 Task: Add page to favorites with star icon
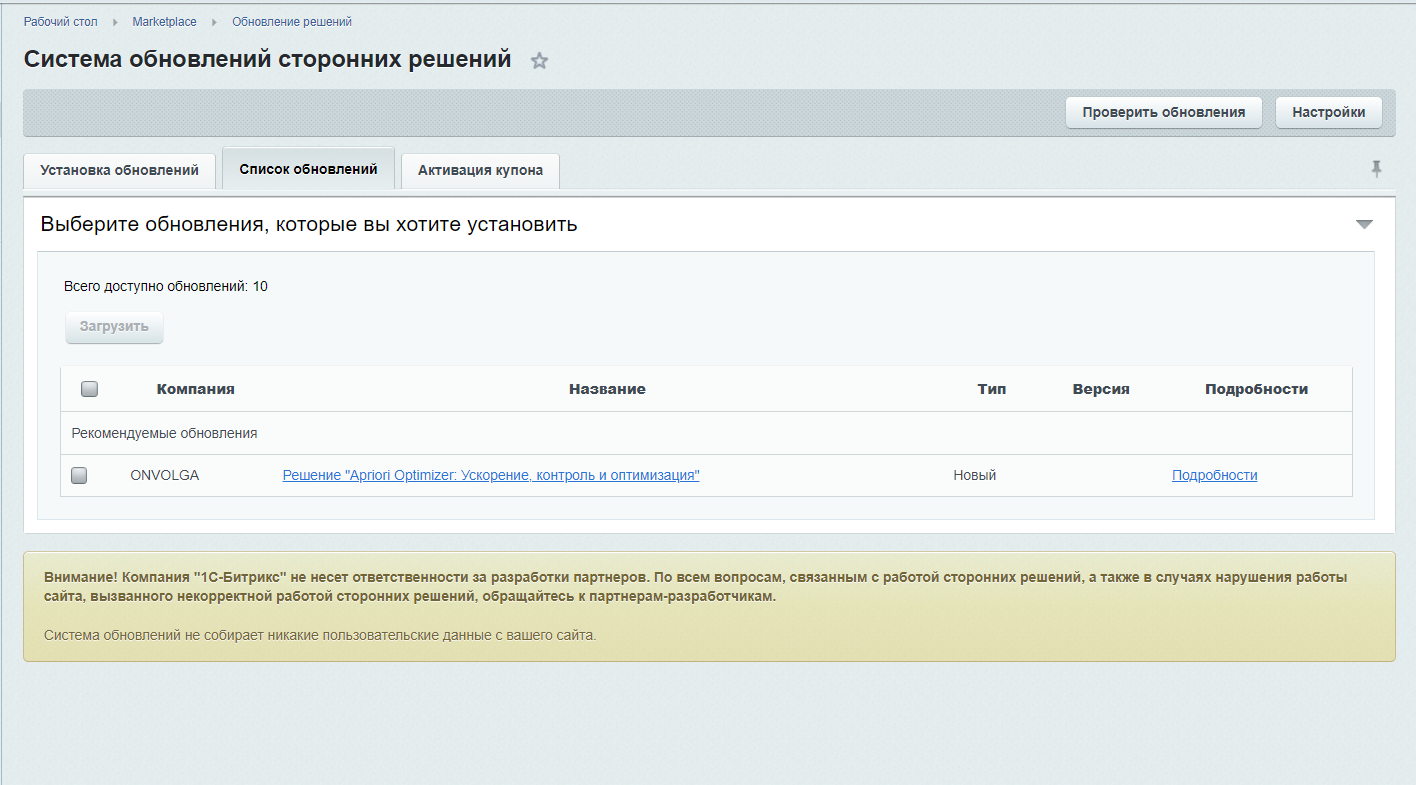(x=539, y=61)
